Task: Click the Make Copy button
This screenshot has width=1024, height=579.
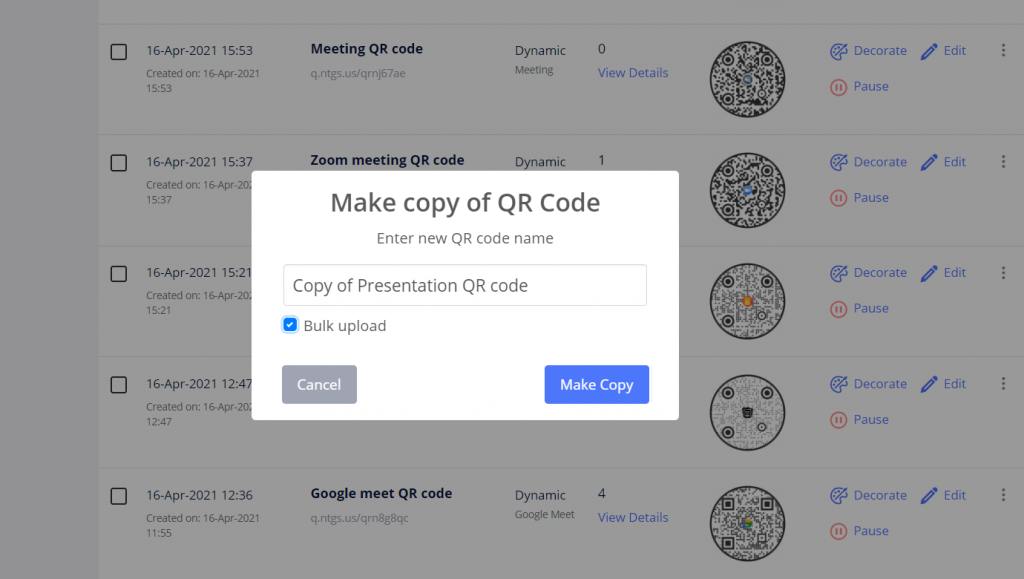Action: 596,385
